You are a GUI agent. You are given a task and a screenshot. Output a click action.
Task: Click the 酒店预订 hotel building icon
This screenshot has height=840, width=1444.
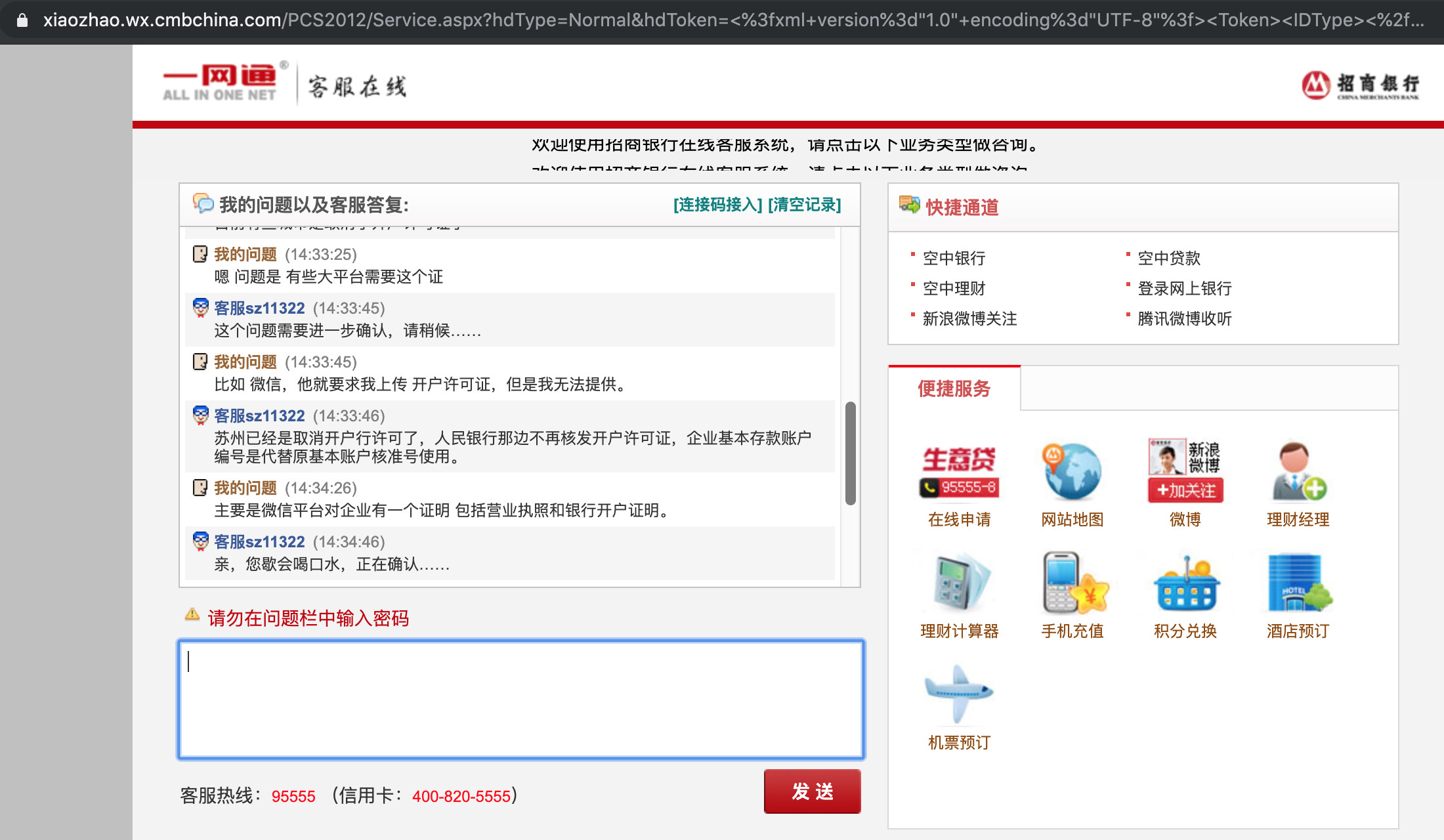[x=1298, y=583]
